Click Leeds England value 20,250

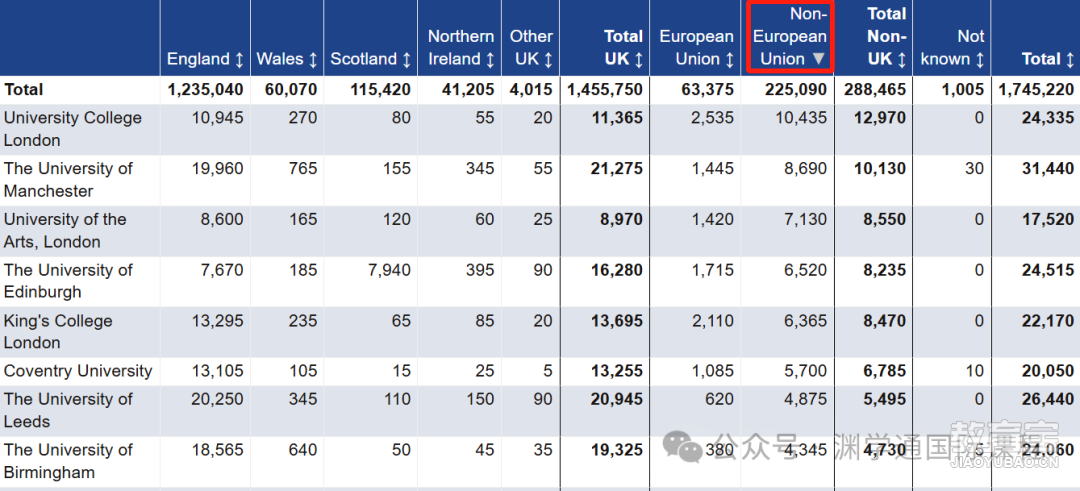tap(217, 399)
